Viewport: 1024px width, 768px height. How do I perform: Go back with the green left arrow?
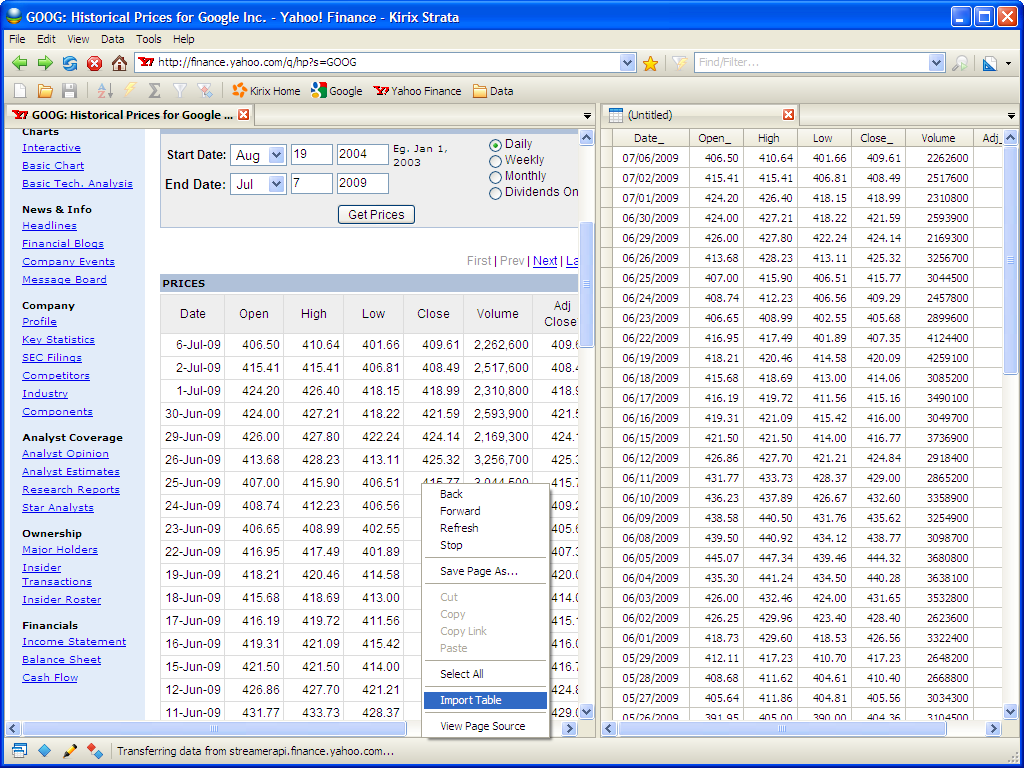[x=20, y=63]
